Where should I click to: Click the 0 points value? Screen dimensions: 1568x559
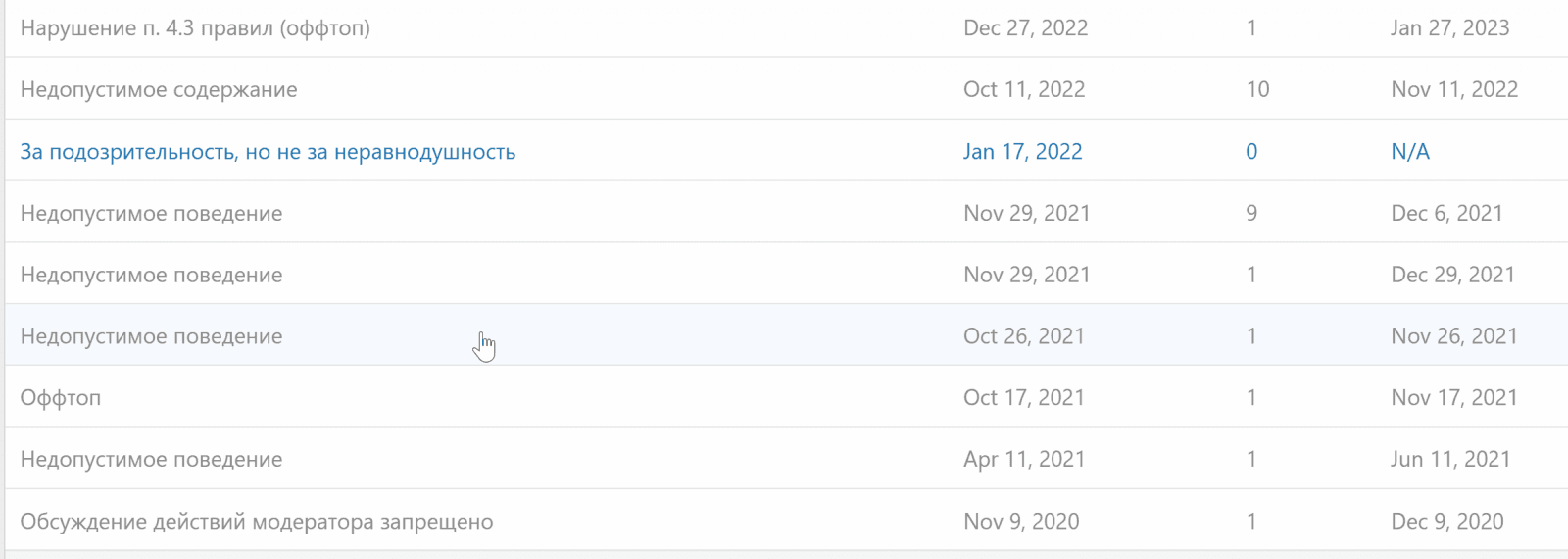1251,152
